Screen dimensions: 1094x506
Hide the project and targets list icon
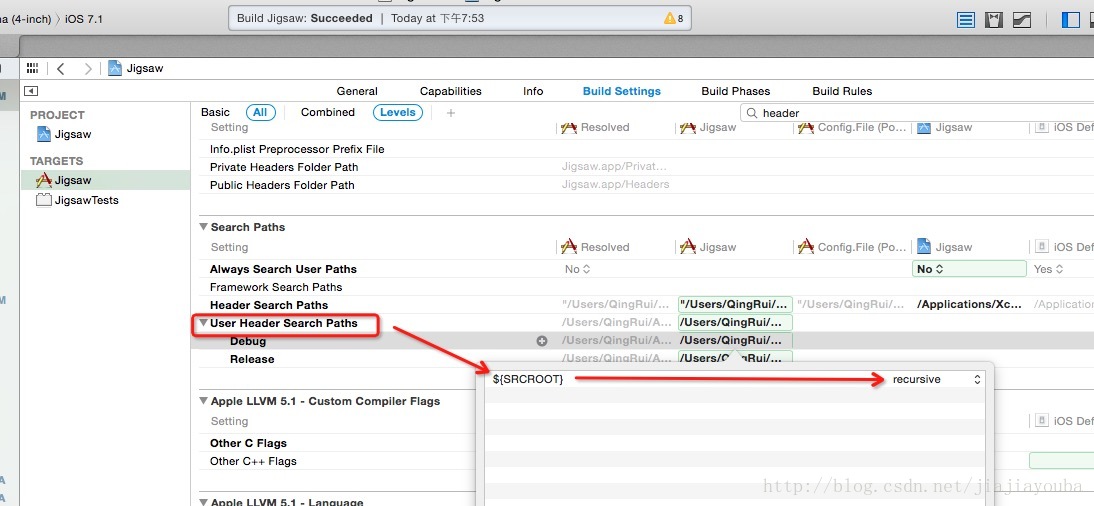31,91
